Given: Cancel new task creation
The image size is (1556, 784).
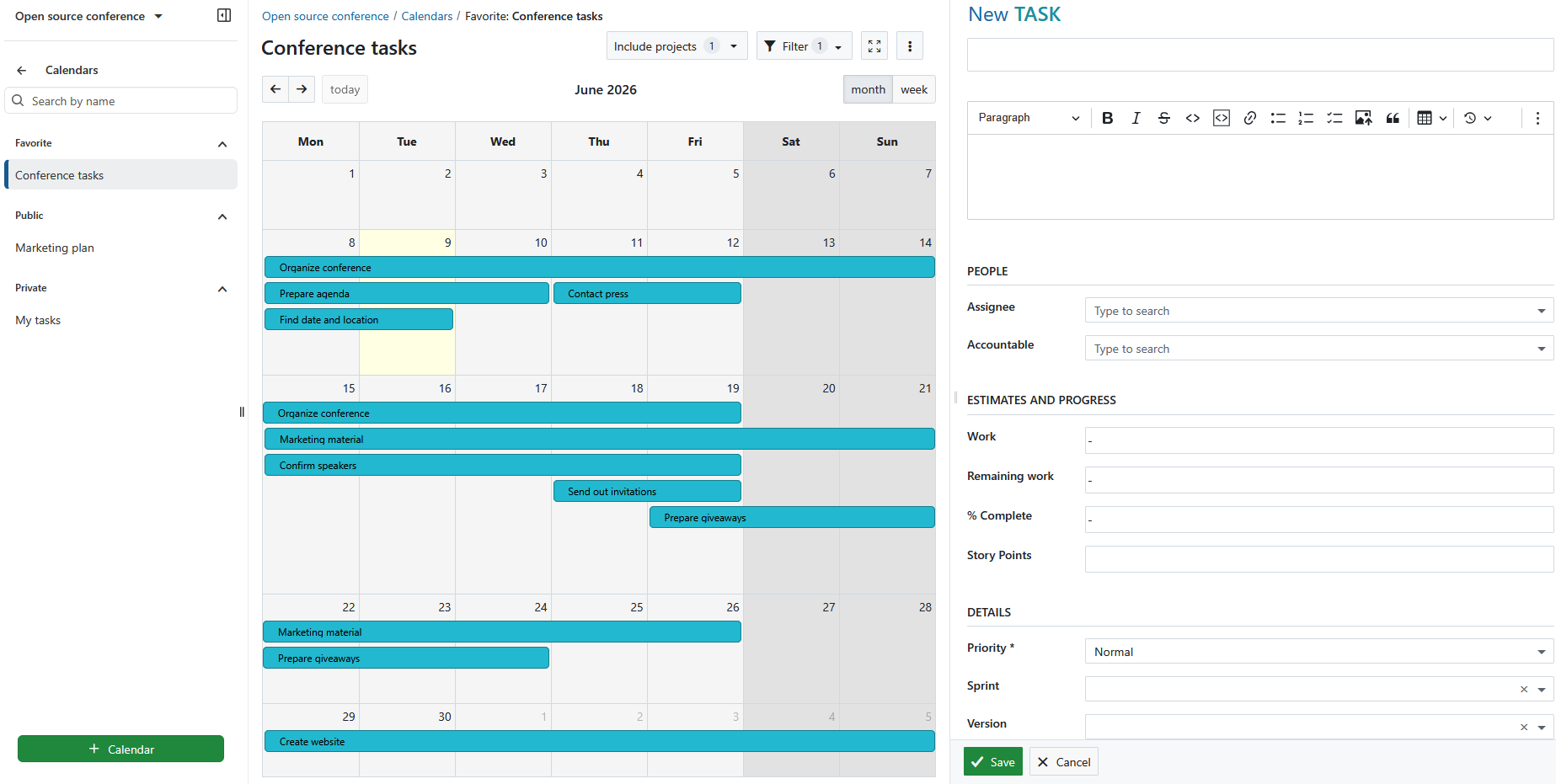Looking at the screenshot, I should (1063, 762).
